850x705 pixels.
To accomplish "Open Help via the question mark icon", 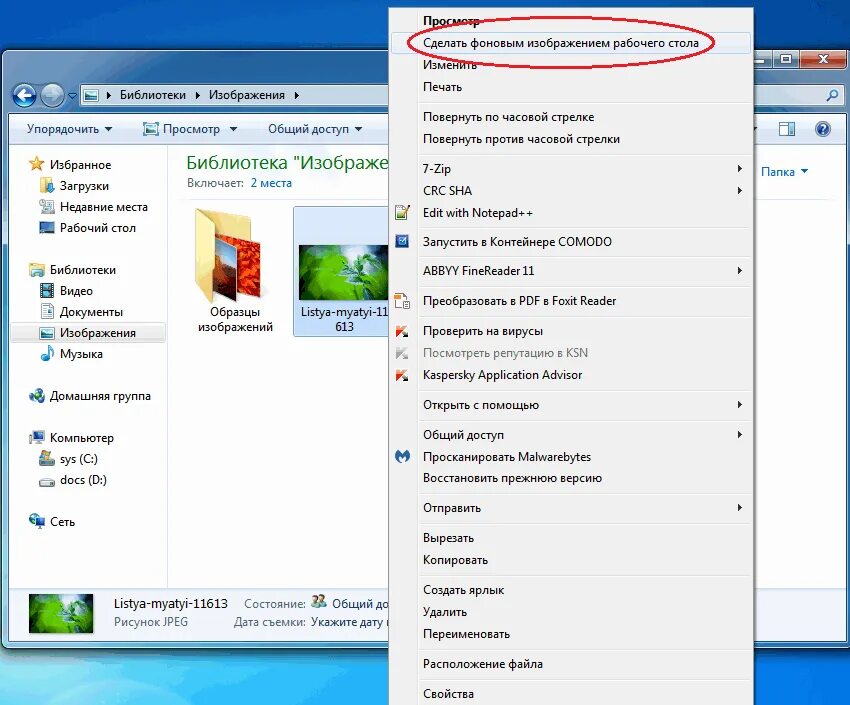I will click(x=822, y=129).
